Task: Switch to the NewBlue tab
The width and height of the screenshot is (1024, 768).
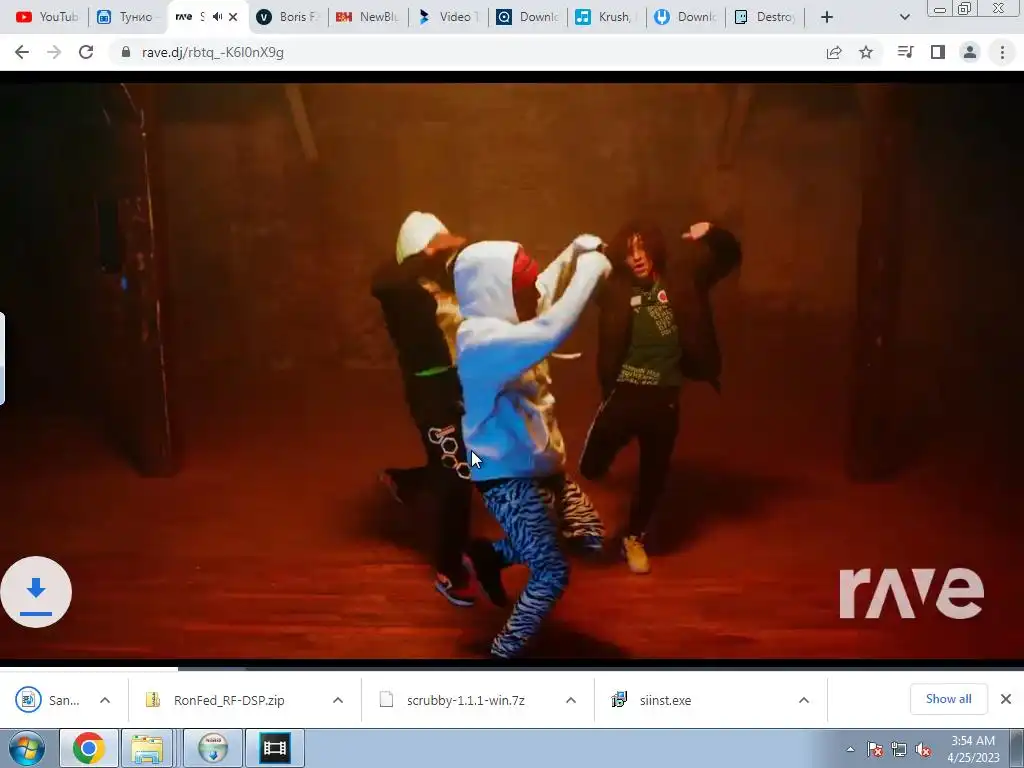Action: tap(368, 17)
